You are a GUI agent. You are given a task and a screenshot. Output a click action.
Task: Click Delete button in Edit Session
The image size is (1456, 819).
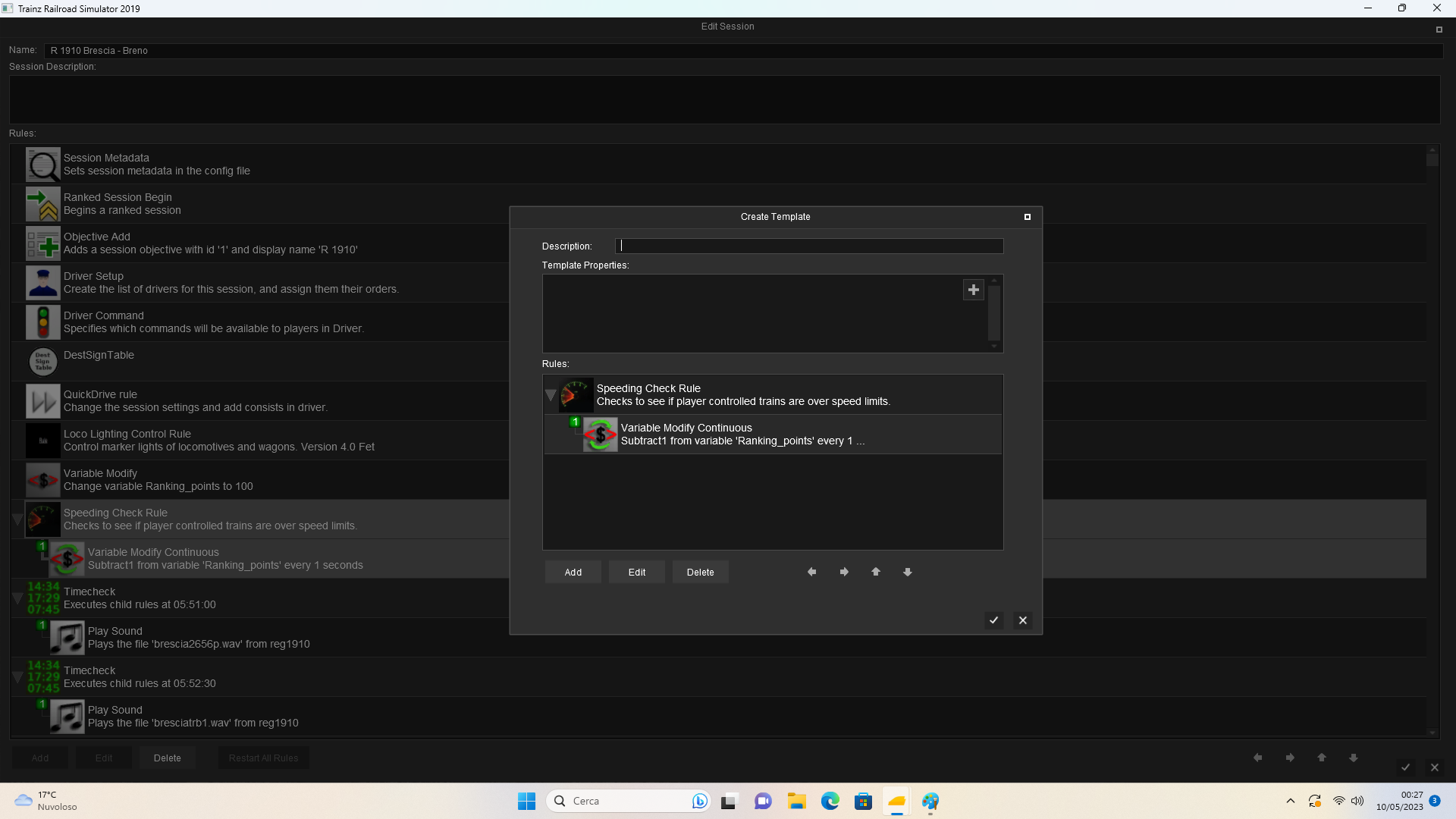tap(168, 758)
